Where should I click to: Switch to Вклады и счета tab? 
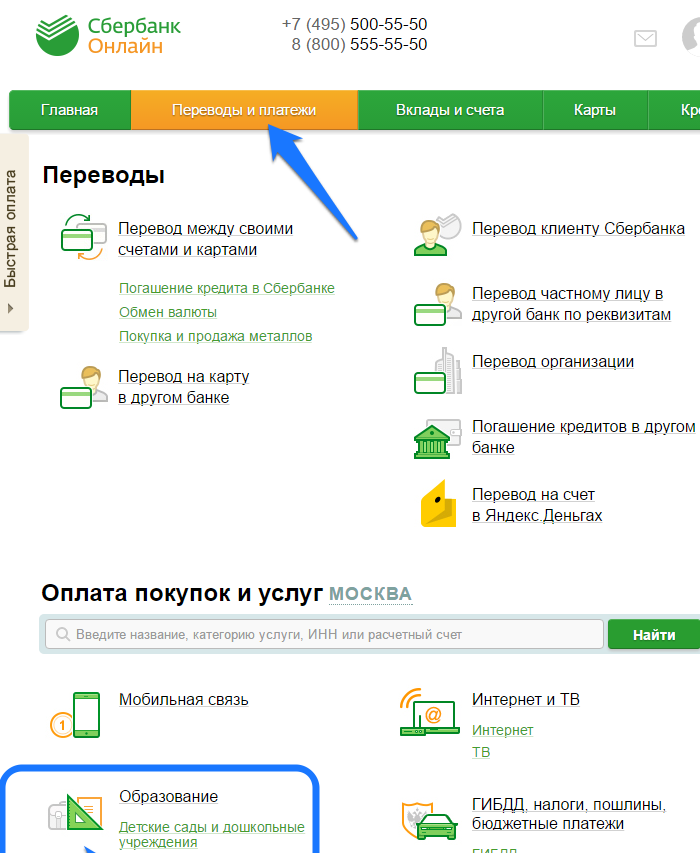tap(450, 110)
